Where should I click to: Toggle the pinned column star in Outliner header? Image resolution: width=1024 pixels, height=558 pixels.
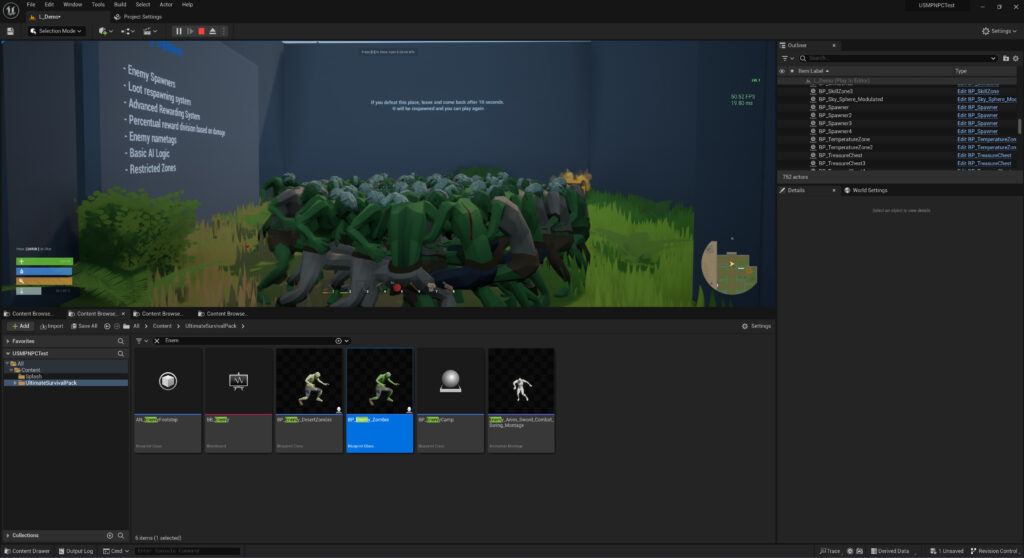click(x=792, y=71)
